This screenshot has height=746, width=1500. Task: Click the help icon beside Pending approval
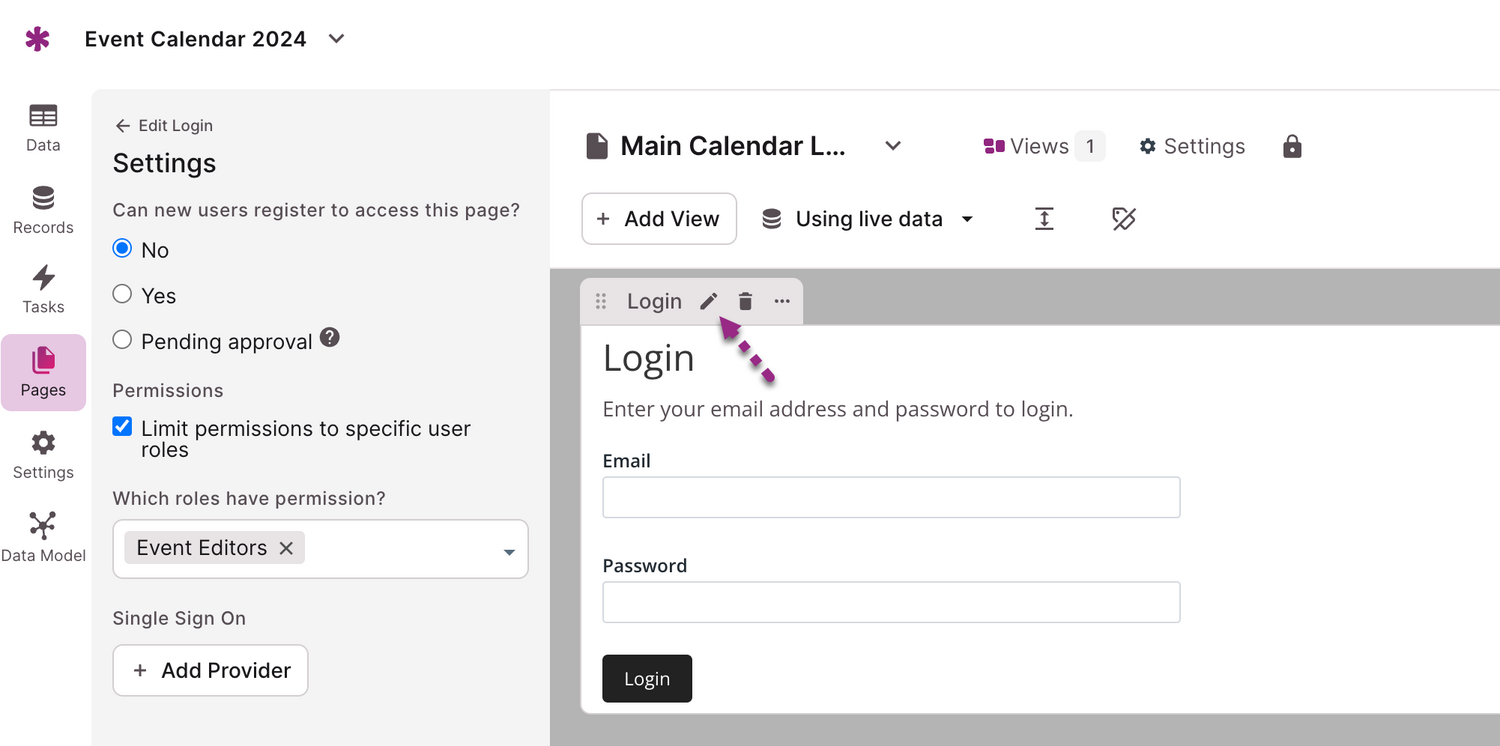click(x=330, y=339)
